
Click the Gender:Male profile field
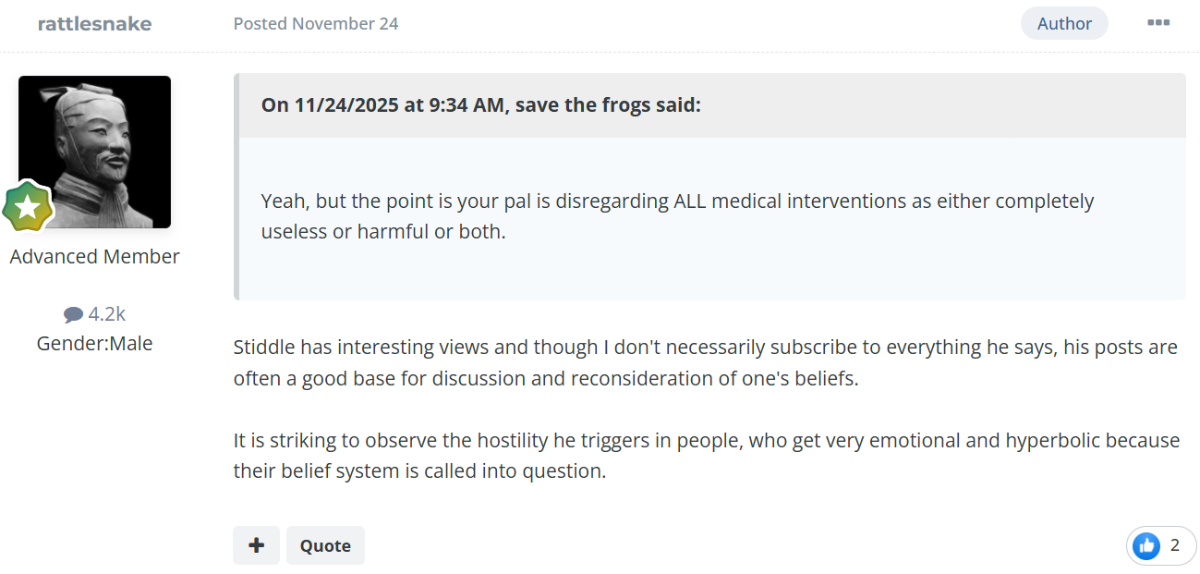tap(95, 343)
